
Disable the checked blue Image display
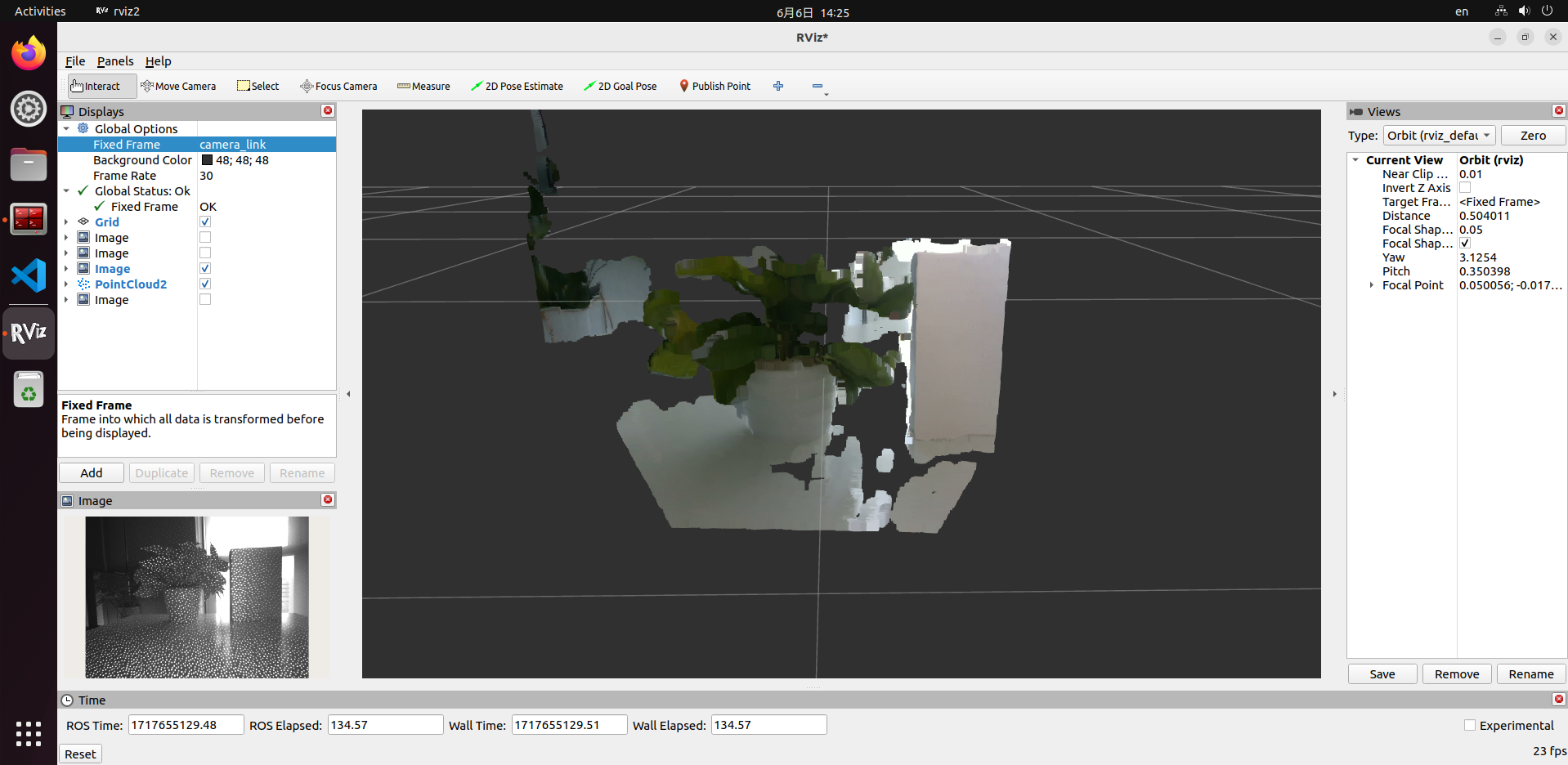pos(205,268)
